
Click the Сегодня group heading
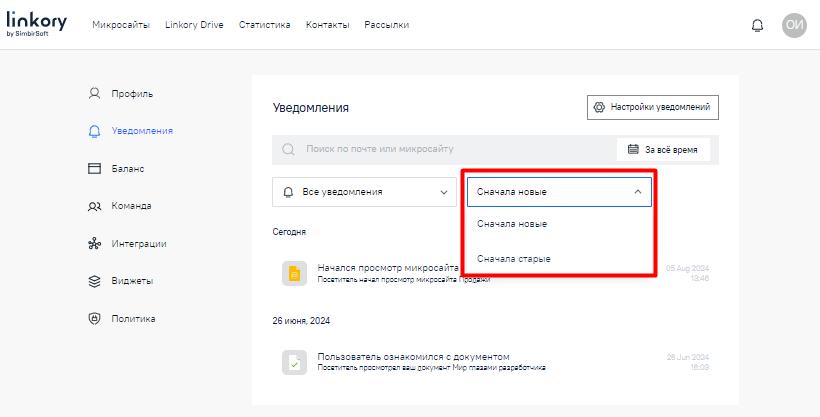(289, 232)
